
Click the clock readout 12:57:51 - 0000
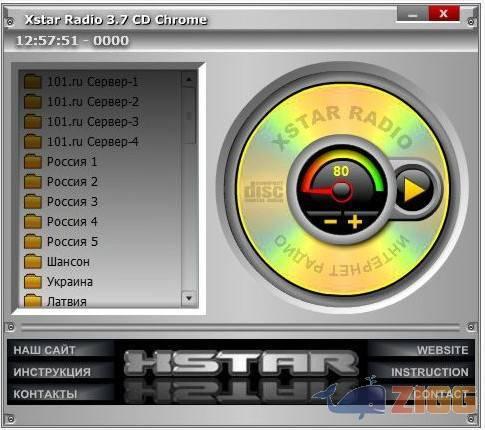coord(72,41)
